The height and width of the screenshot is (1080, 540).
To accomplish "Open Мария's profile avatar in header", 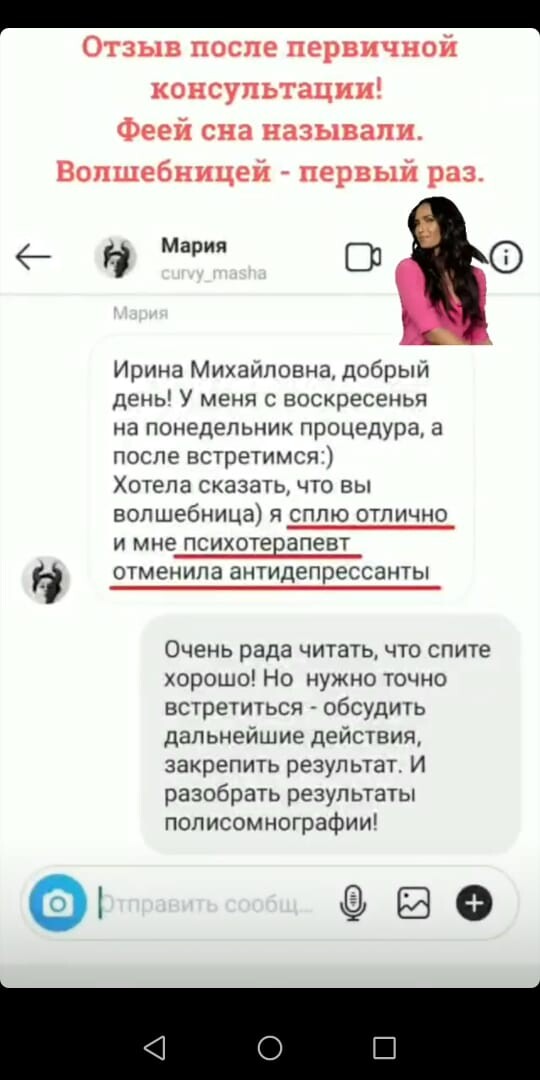I will point(115,257).
